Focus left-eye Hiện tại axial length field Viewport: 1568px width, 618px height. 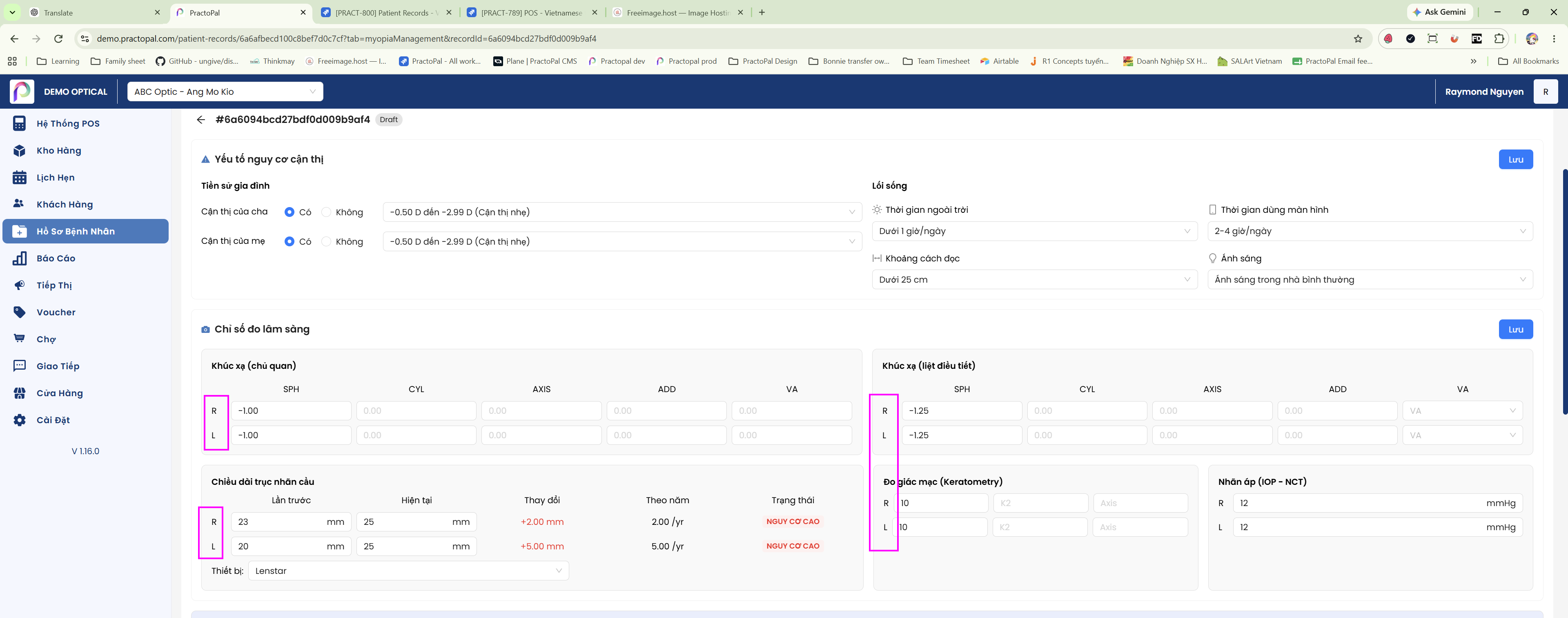416,546
